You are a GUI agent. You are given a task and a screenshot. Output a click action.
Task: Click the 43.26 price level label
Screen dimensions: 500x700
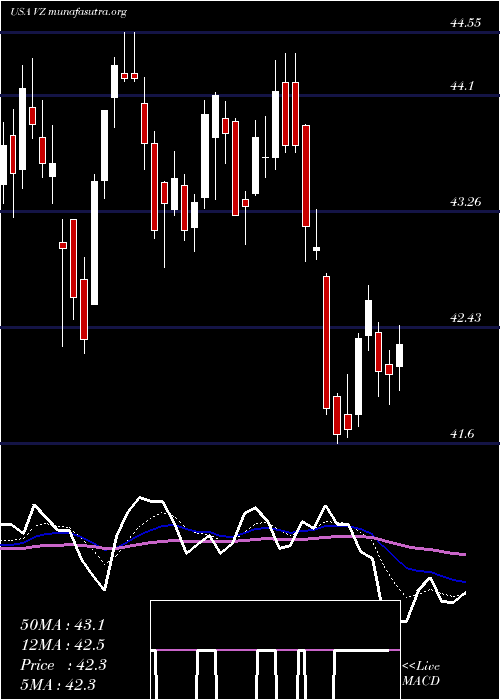(466, 202)
